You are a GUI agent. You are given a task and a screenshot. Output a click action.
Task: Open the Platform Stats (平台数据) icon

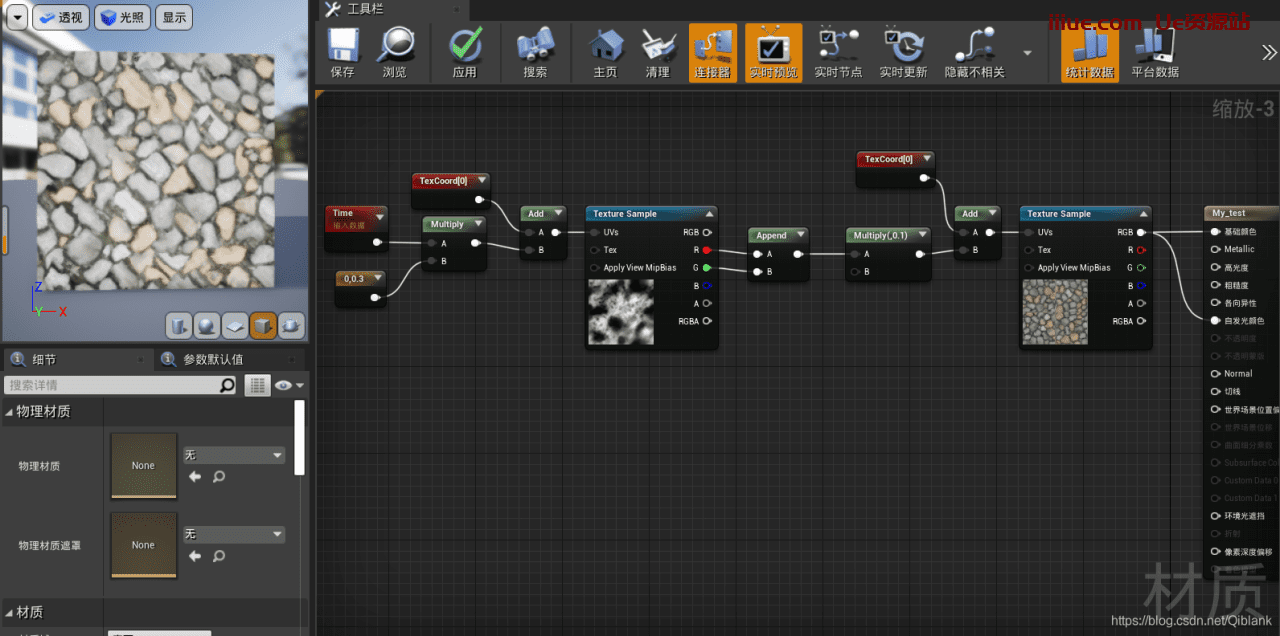pos(1155,53)
